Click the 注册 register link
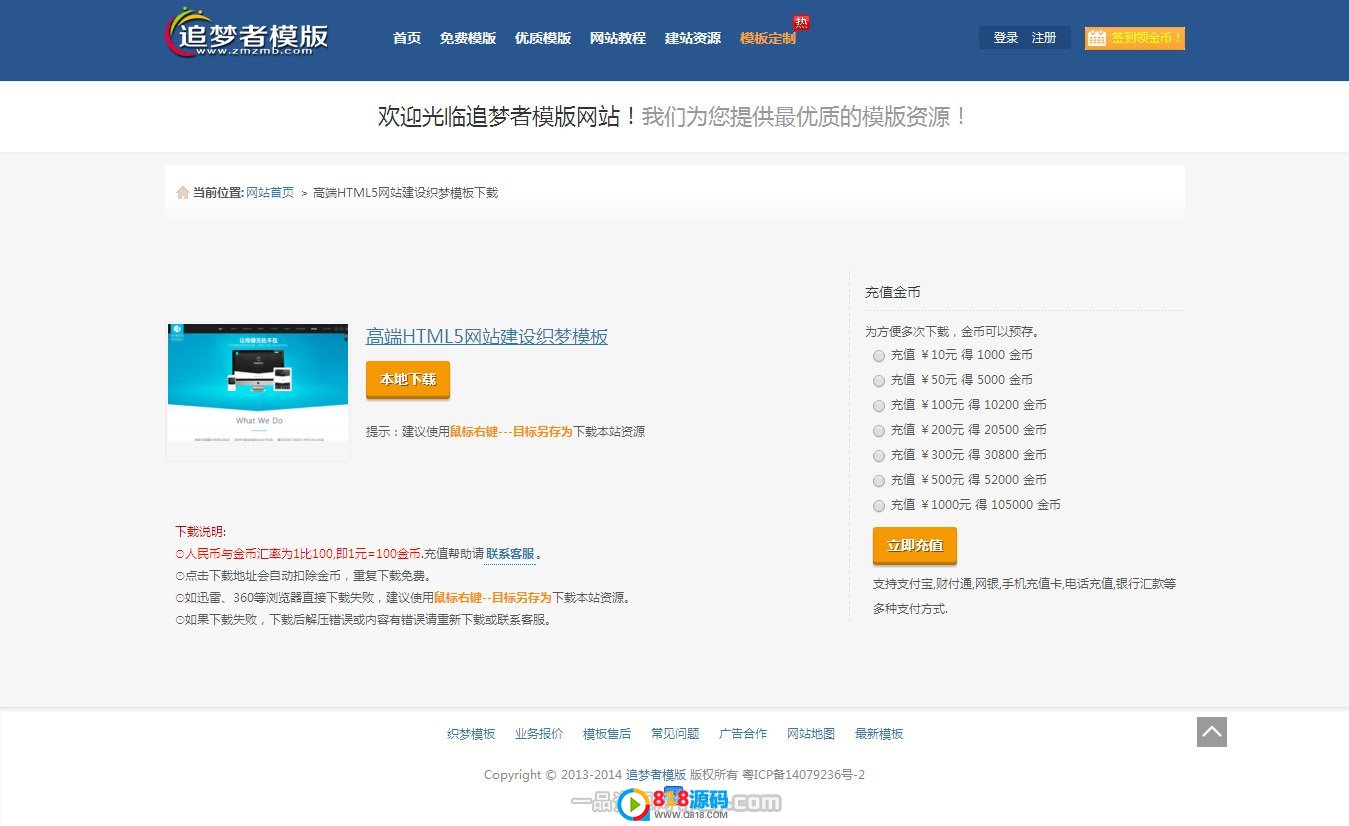Screen dimensions: 1349x826 click(x=1044, y=38)
